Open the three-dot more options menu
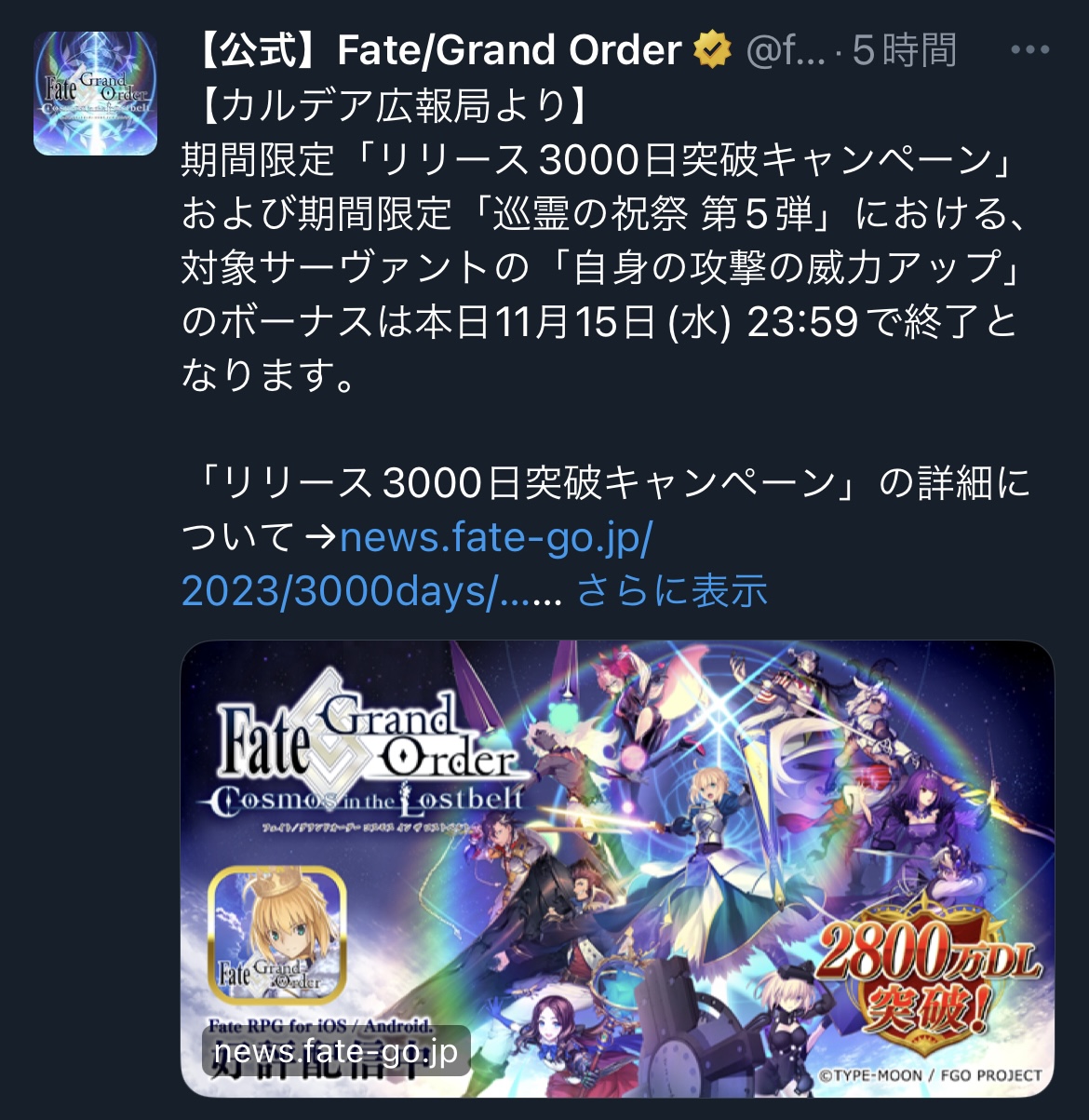The width and height of the screenshot is (1089, 1120). point(1029,50)
